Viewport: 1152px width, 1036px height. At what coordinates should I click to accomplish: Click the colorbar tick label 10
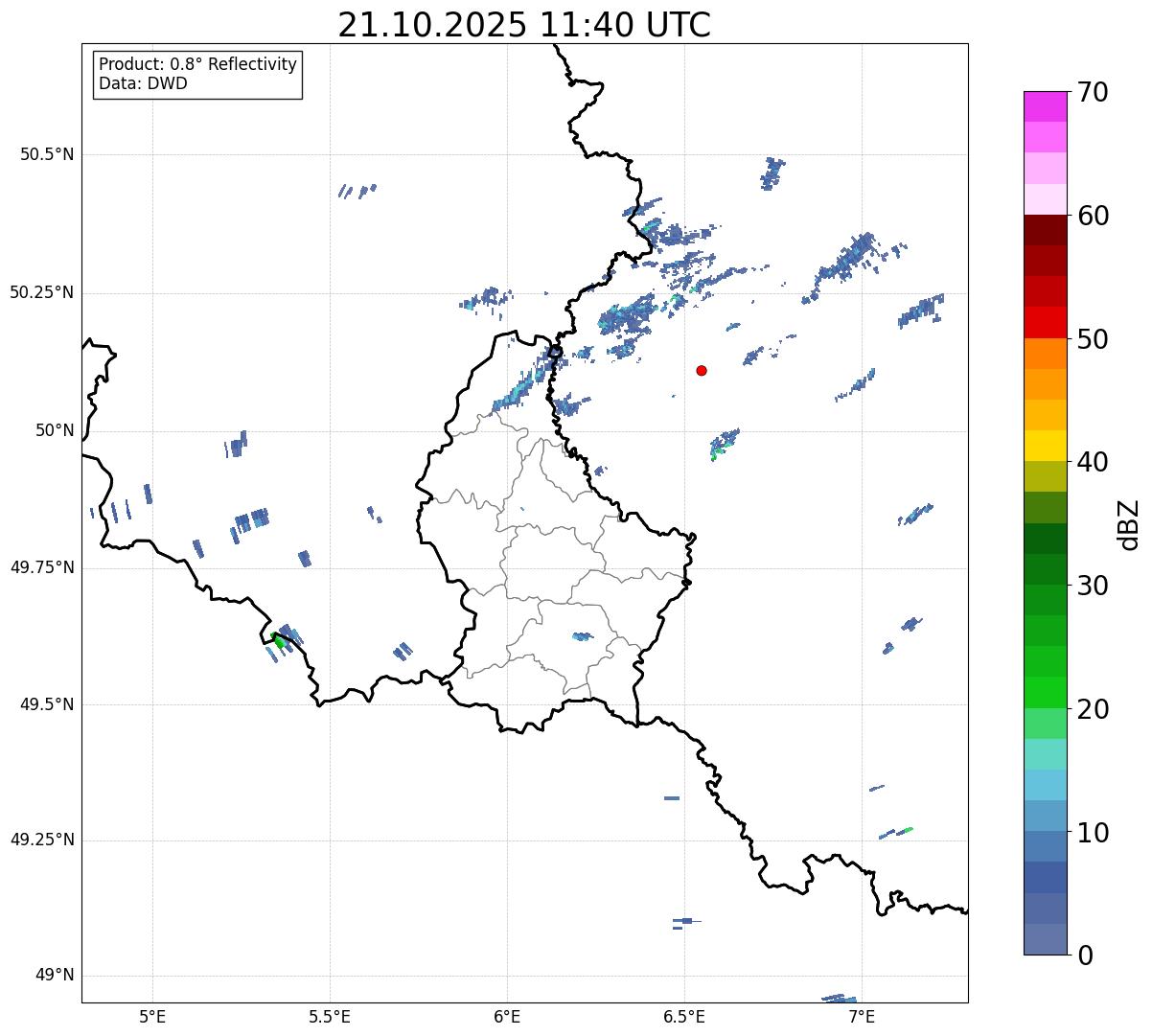pyautogui.click(x=1093, y=832)
